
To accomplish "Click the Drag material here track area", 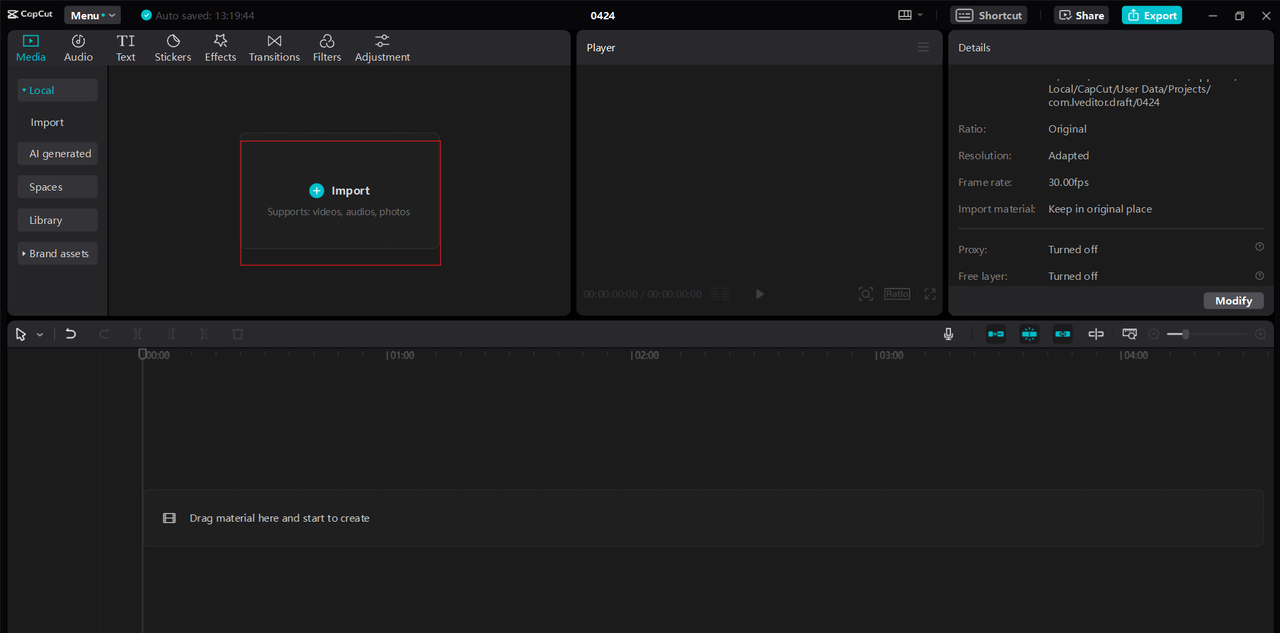I will point(703,518).
